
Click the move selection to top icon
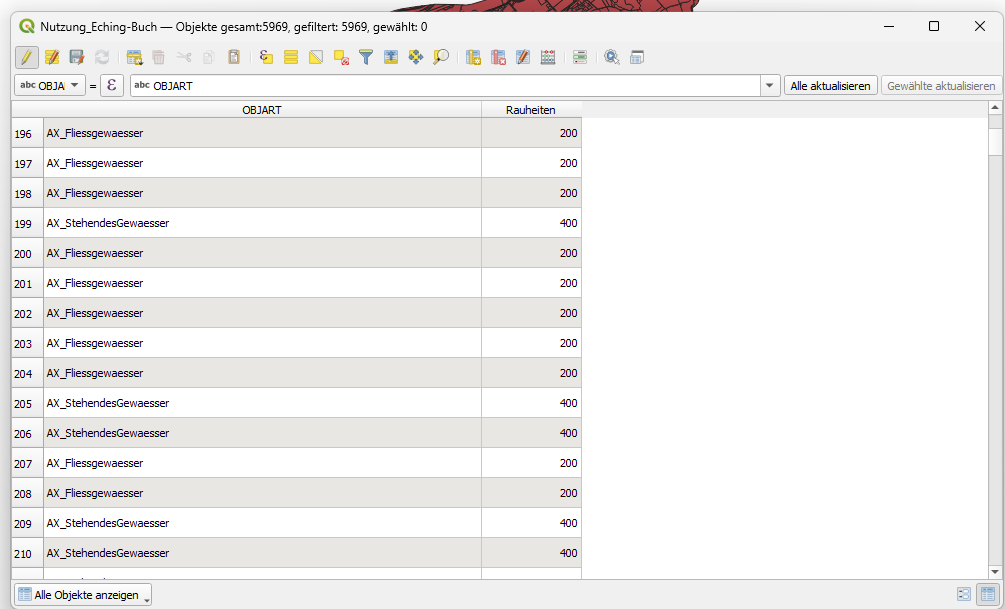pos(391,57)
